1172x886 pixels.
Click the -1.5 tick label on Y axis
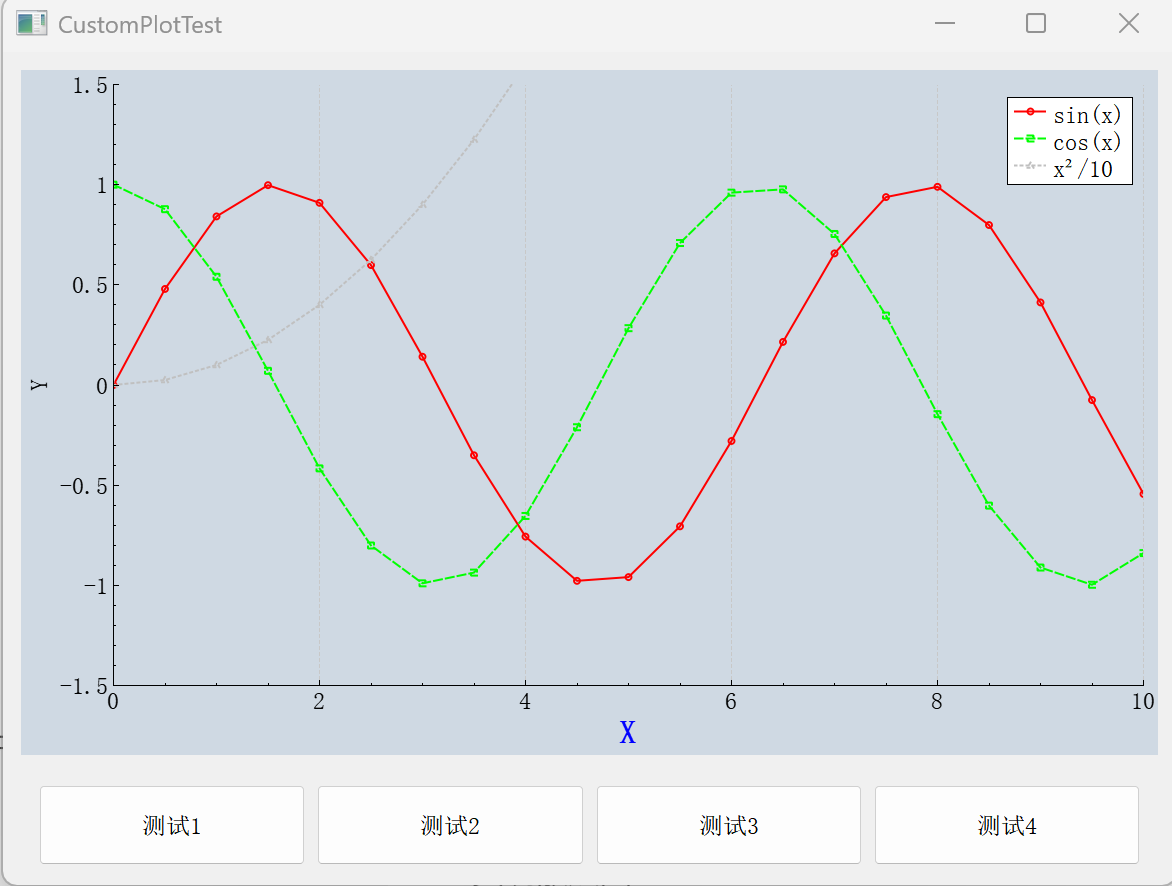pyautogui.click(x=84, y=686)
